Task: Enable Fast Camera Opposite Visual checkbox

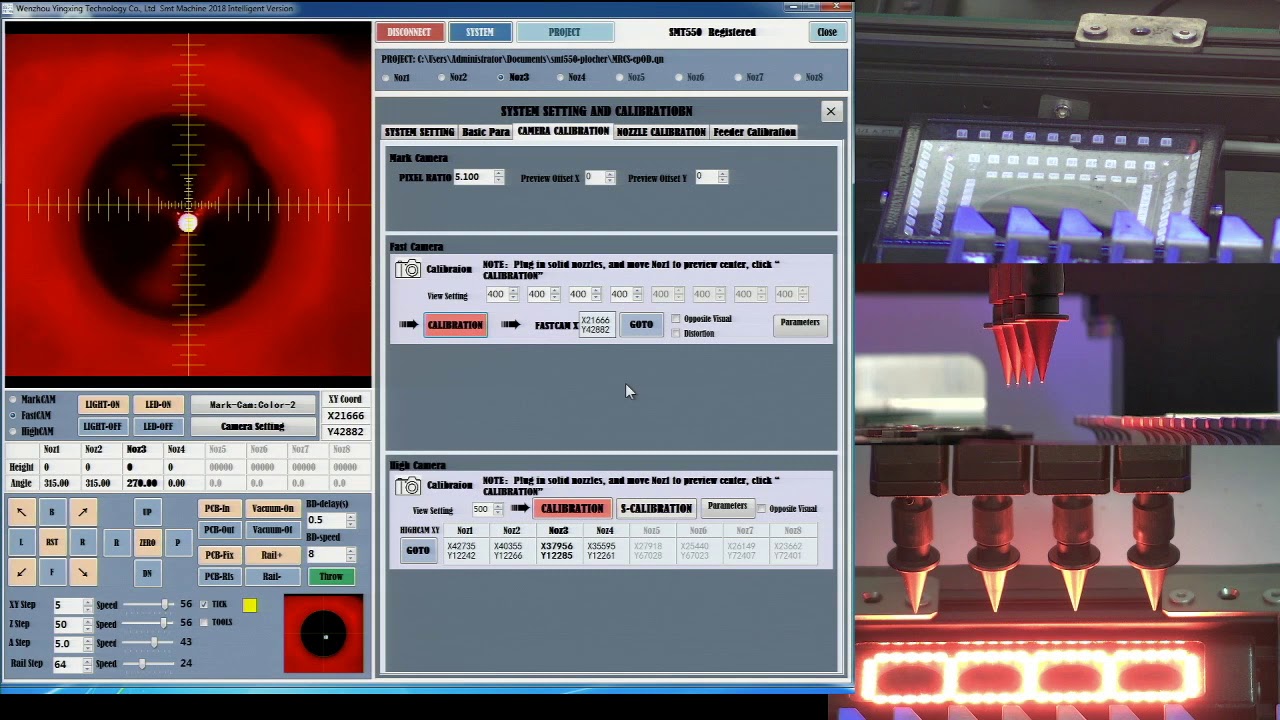Action: [676, 319]
